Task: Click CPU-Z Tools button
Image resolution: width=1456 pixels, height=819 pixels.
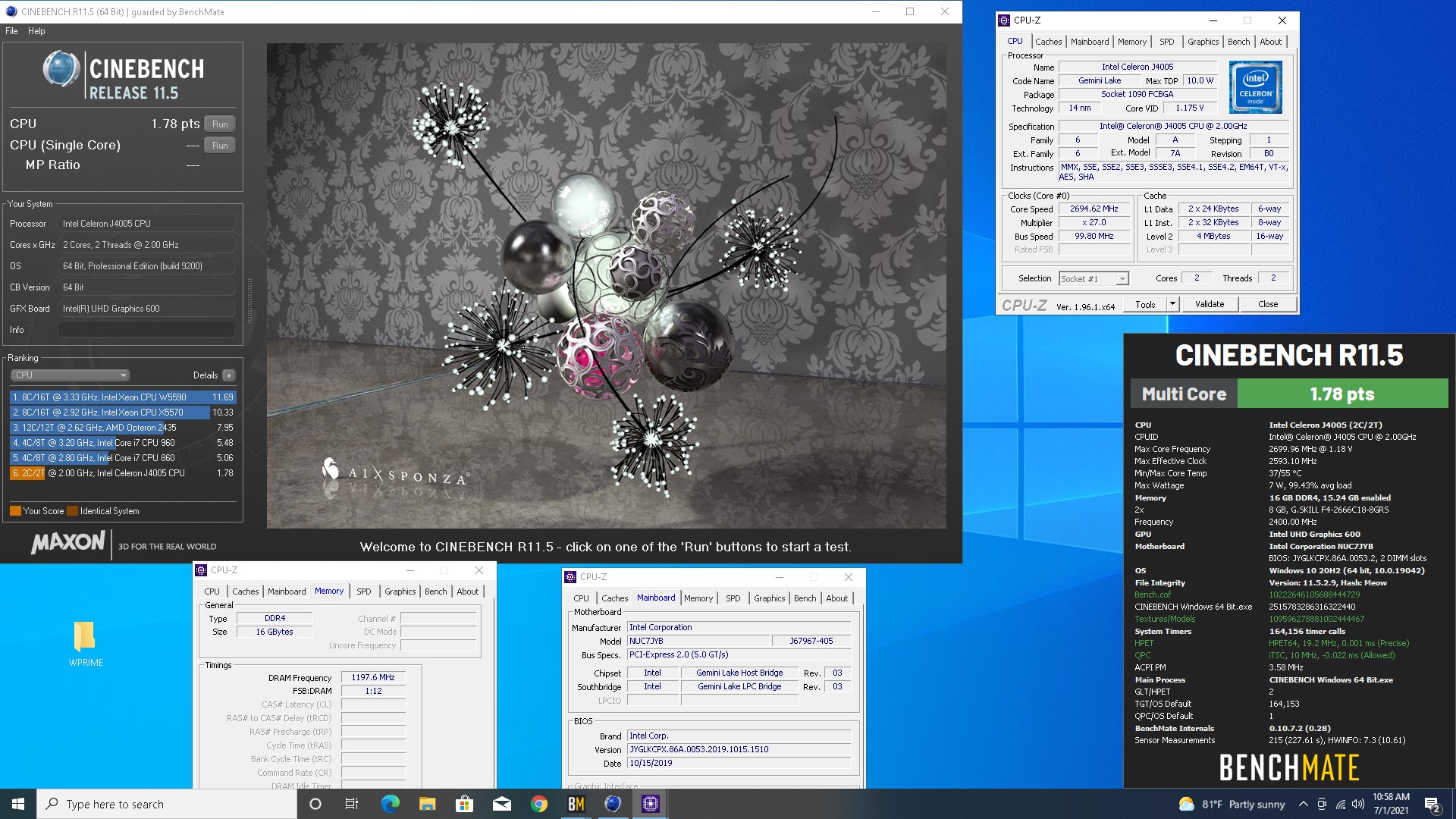Action: (x=1145, y=304)
